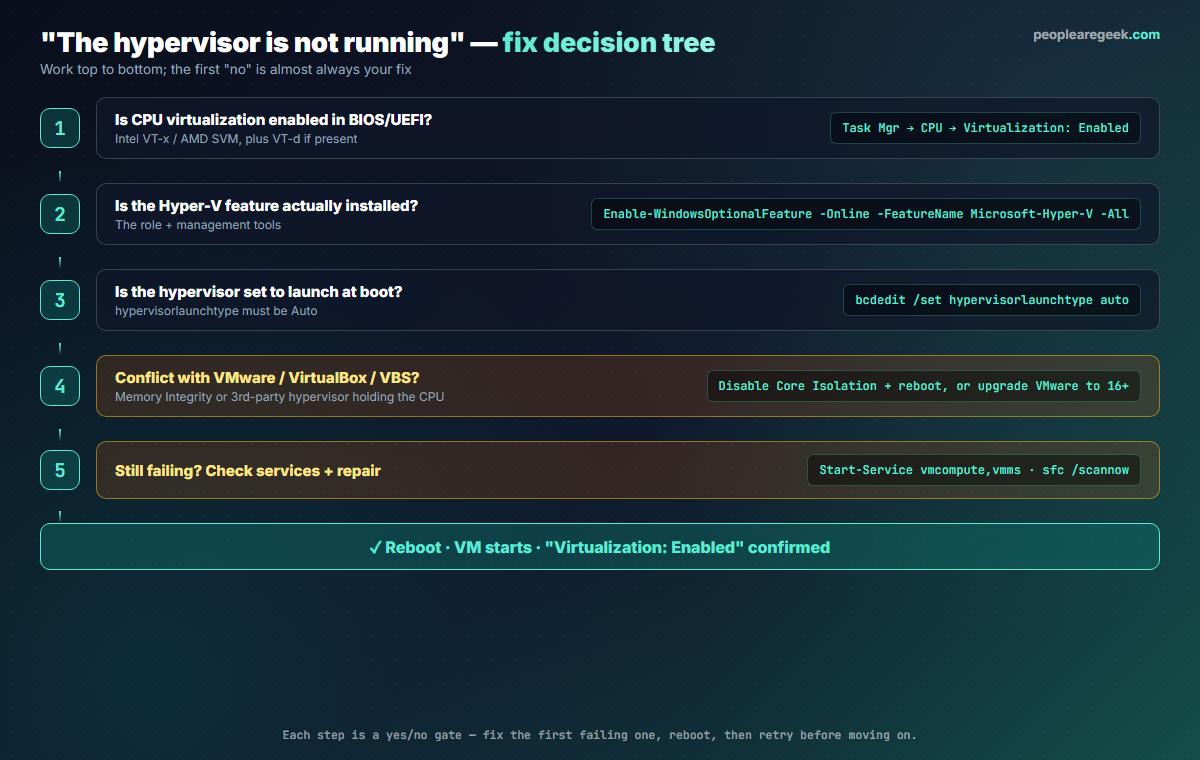Select the 'Task Mgr → CPU → Virtualization: Enabled' snippet
Screen dimensions: 1200x760
coord(985,128)
